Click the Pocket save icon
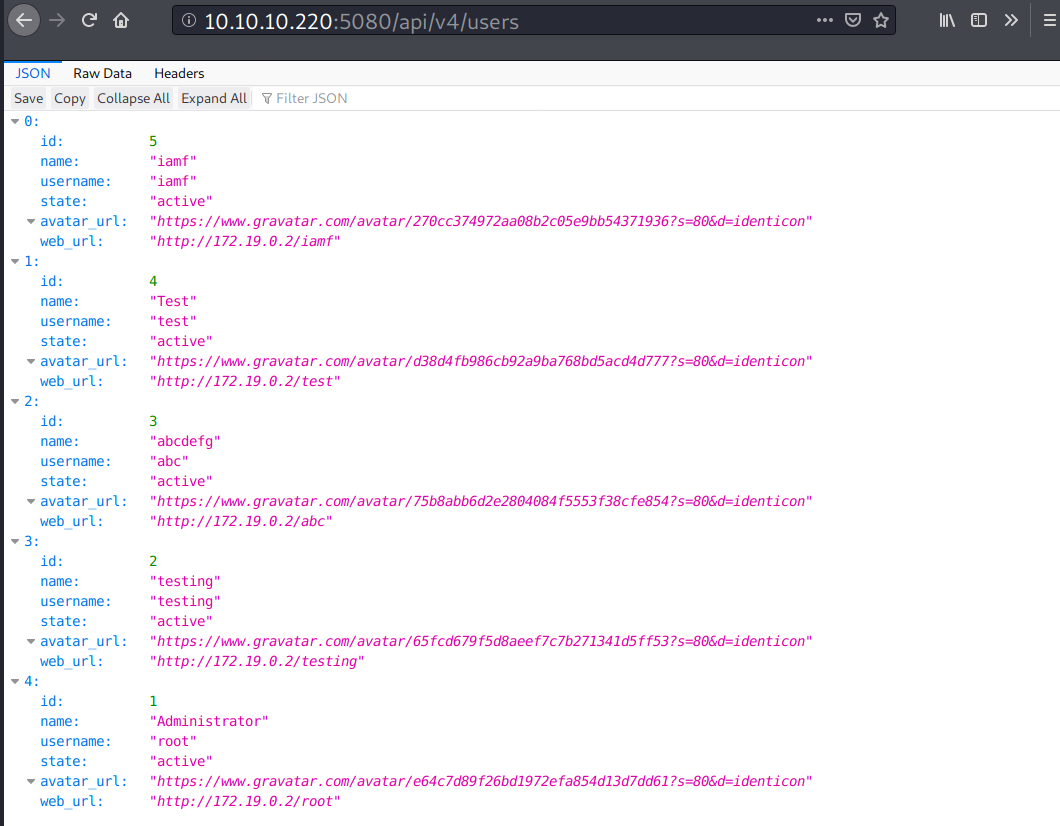This screenshot has height=826, width=1060. click(x=852, y=20)
